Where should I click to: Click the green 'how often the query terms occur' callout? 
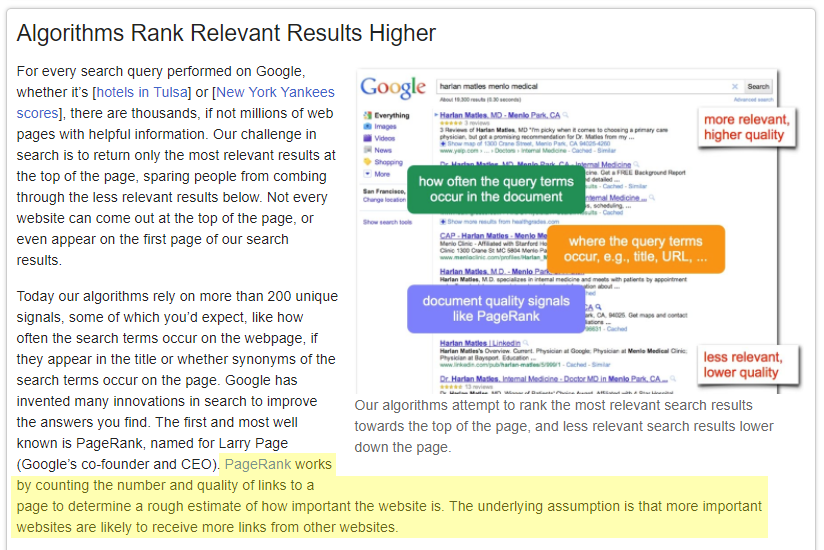[496, 189]
